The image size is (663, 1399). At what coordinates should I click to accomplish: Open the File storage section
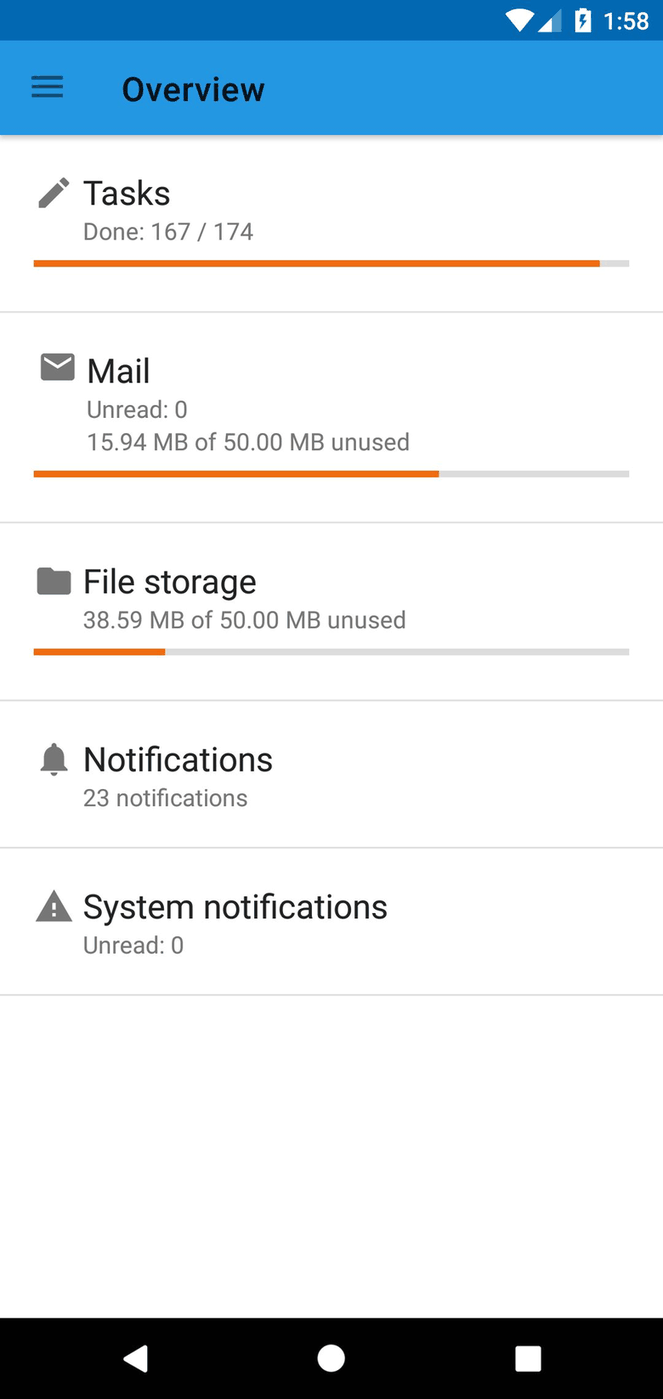point(170,581)
